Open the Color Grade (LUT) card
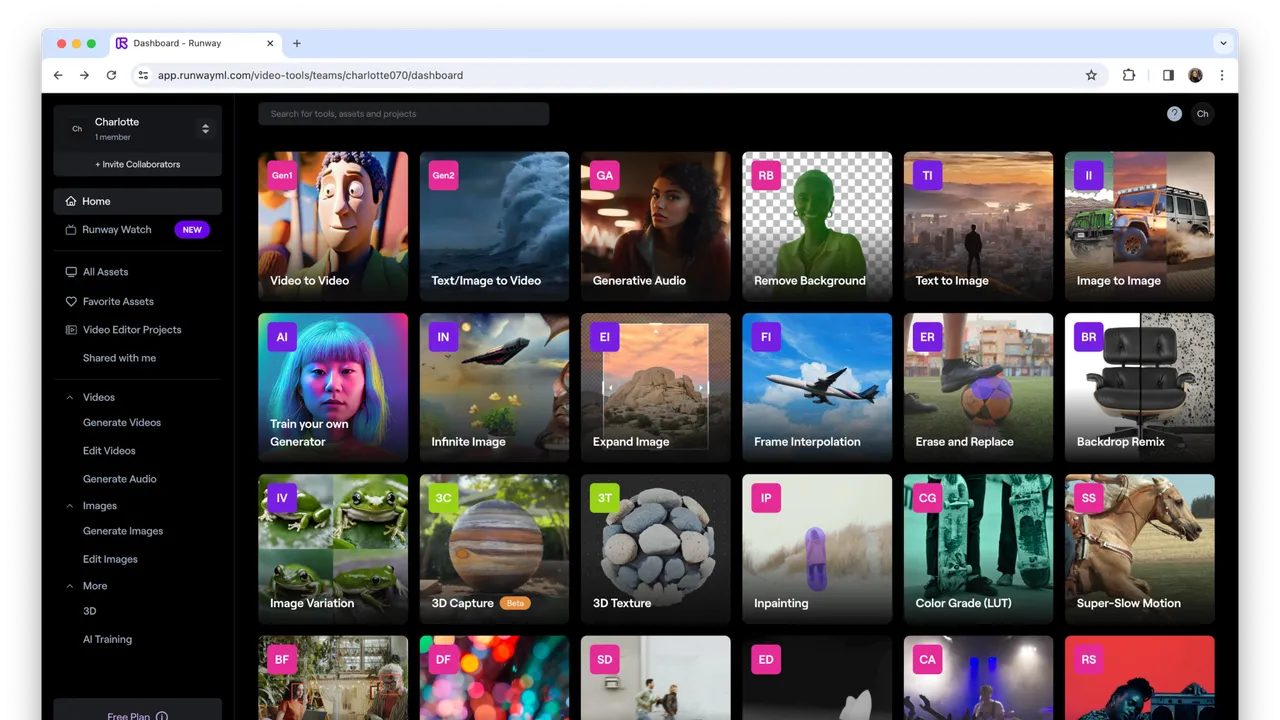The image size is (1280, 720). (x=978, y=549)
